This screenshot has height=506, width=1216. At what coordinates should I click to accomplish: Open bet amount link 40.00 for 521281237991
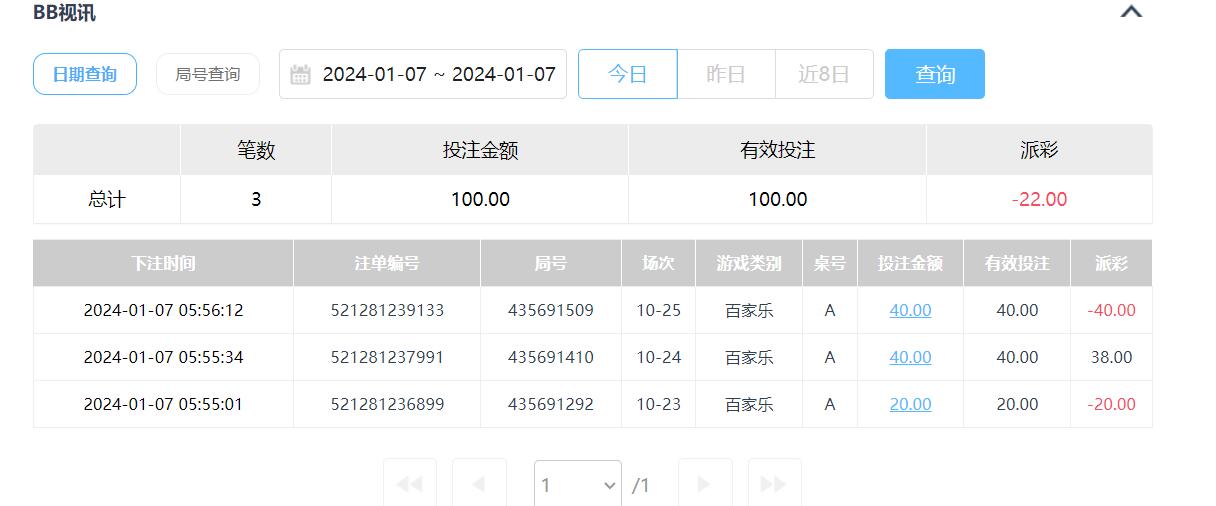click(x=910, y=357)
